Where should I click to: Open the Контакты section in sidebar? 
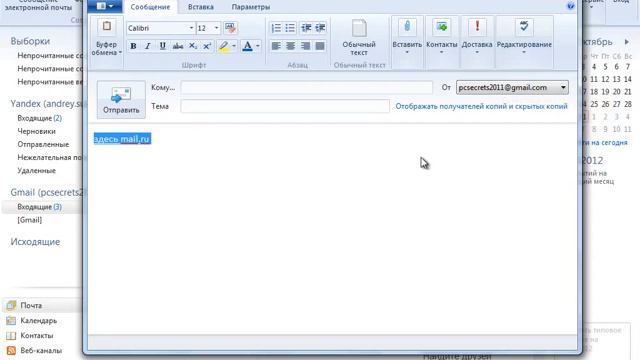[37, 336]
